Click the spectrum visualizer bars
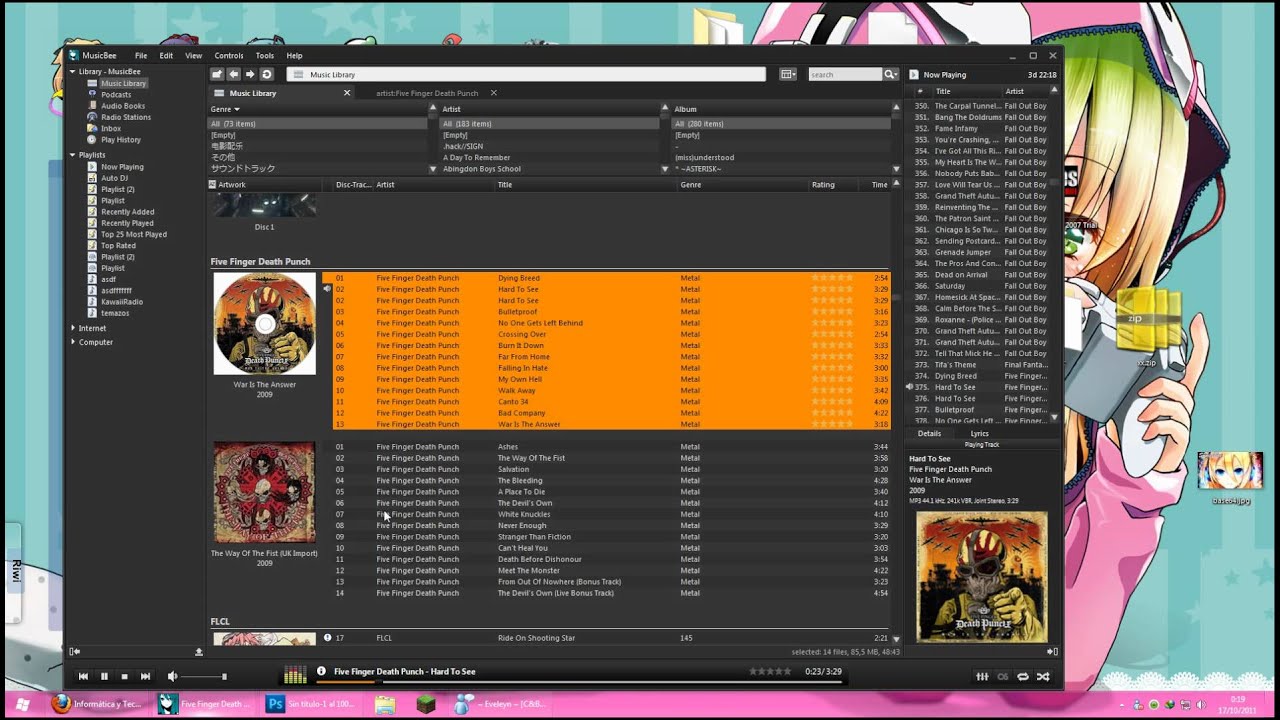 [x=295, y=675]
